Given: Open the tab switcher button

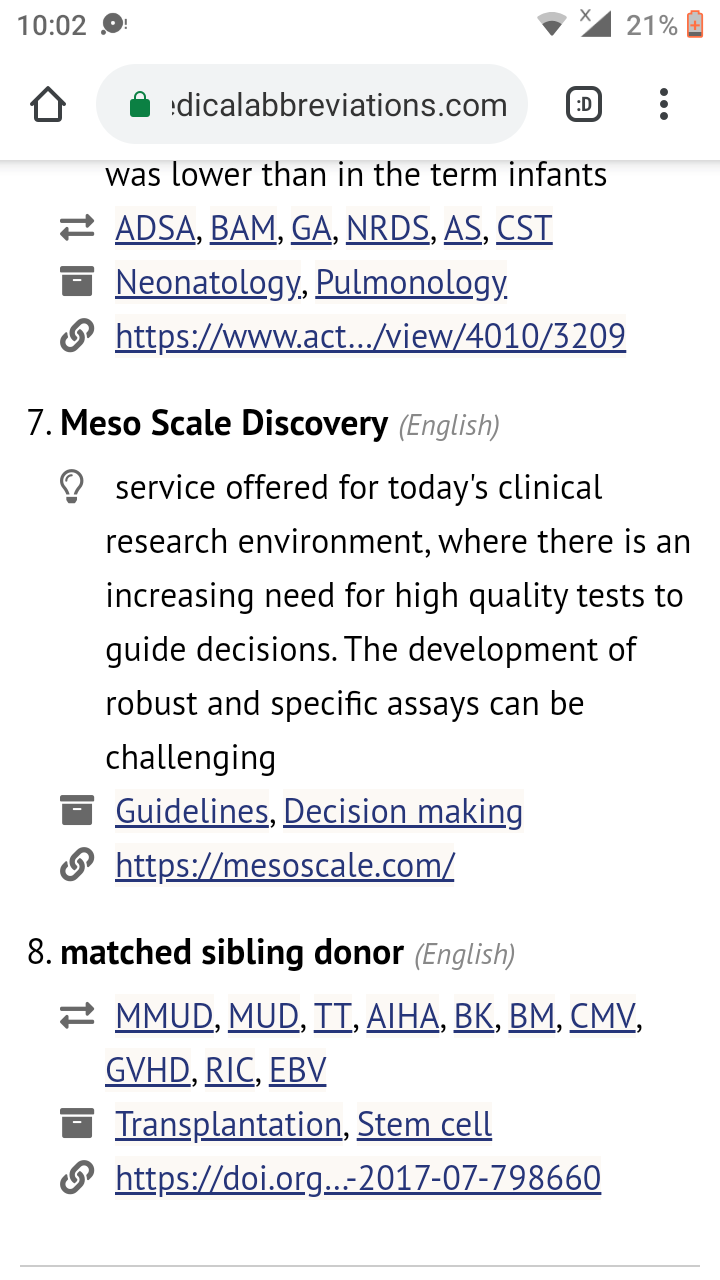Looking at the screenshot, I should click(x=584, y=105).
